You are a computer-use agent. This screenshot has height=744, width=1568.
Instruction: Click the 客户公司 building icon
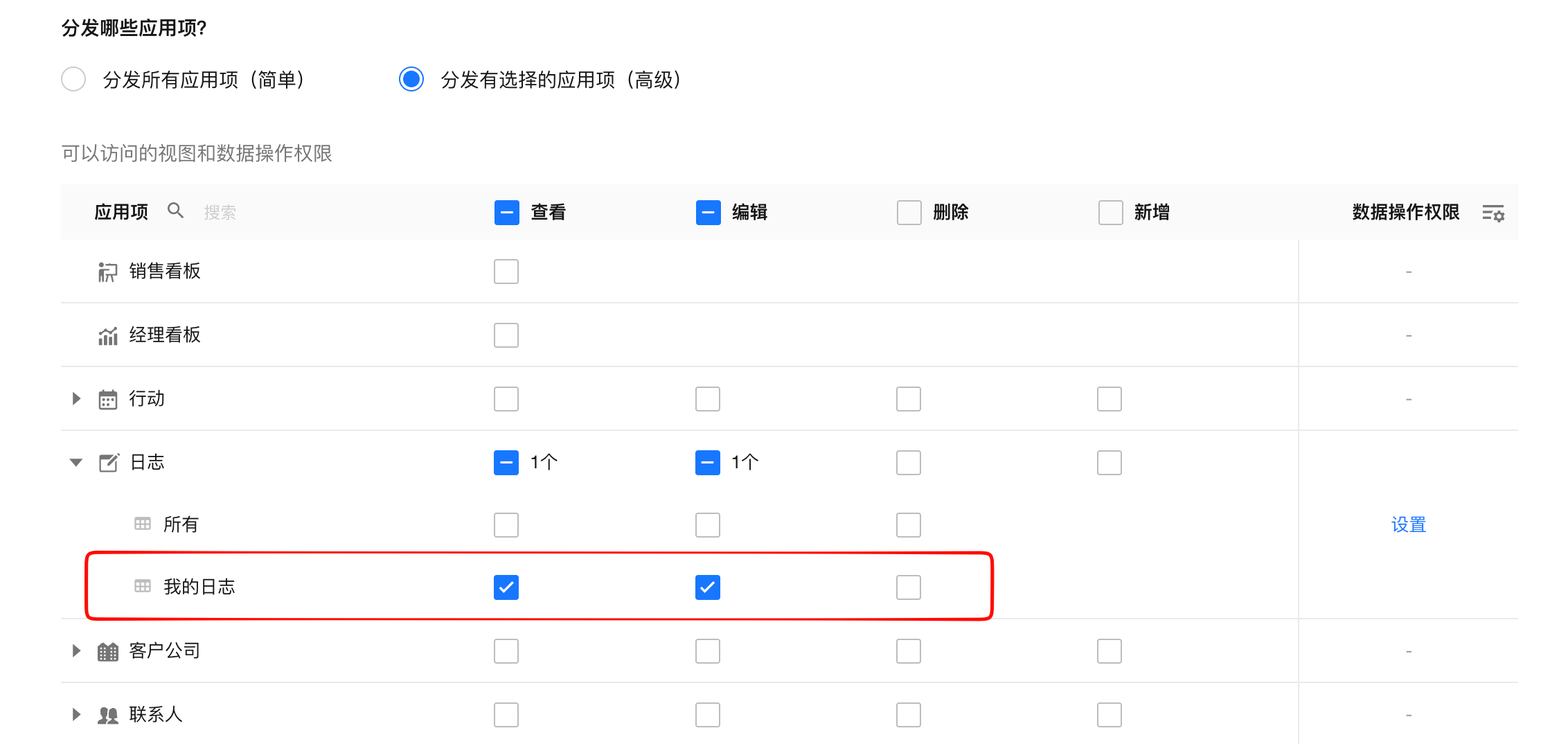[107, 652]
